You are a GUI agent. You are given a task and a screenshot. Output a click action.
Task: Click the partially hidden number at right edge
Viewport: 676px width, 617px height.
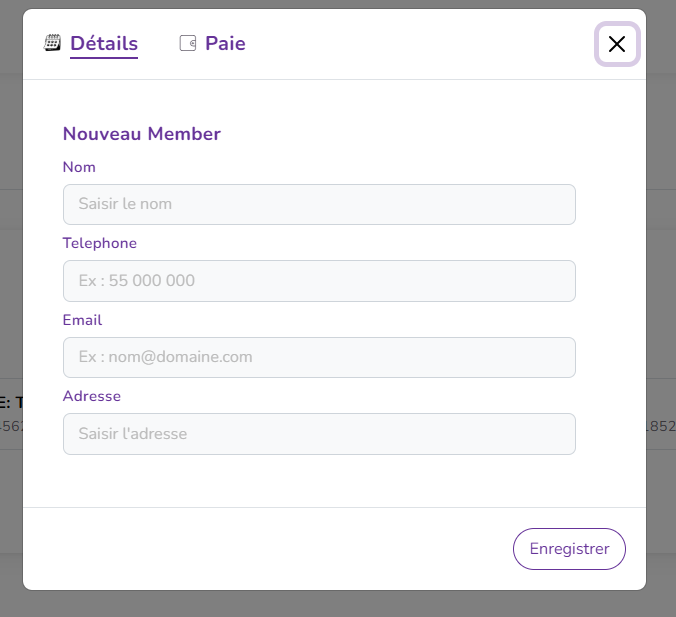point(661,426)
